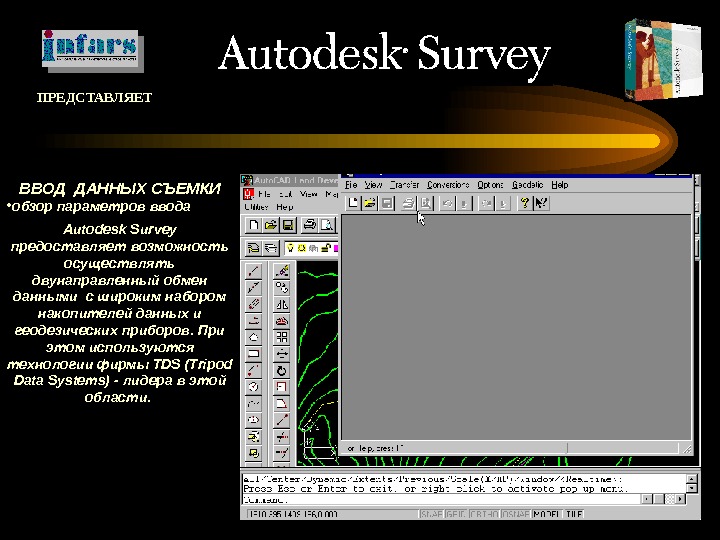Open the Conversions menu
Image resolution: width=720 pixels, height=540 pixels.
point(448,185)
